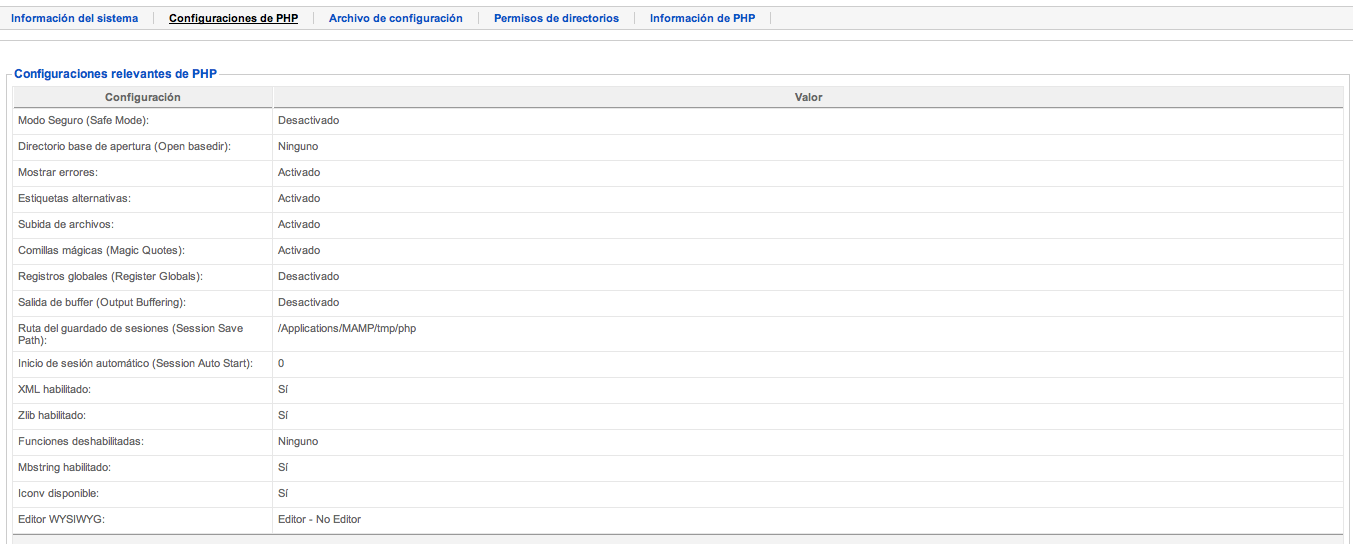
Task: Click the Configuraciones relevantes de PHP heading
Action: click(x=115, y=74)
